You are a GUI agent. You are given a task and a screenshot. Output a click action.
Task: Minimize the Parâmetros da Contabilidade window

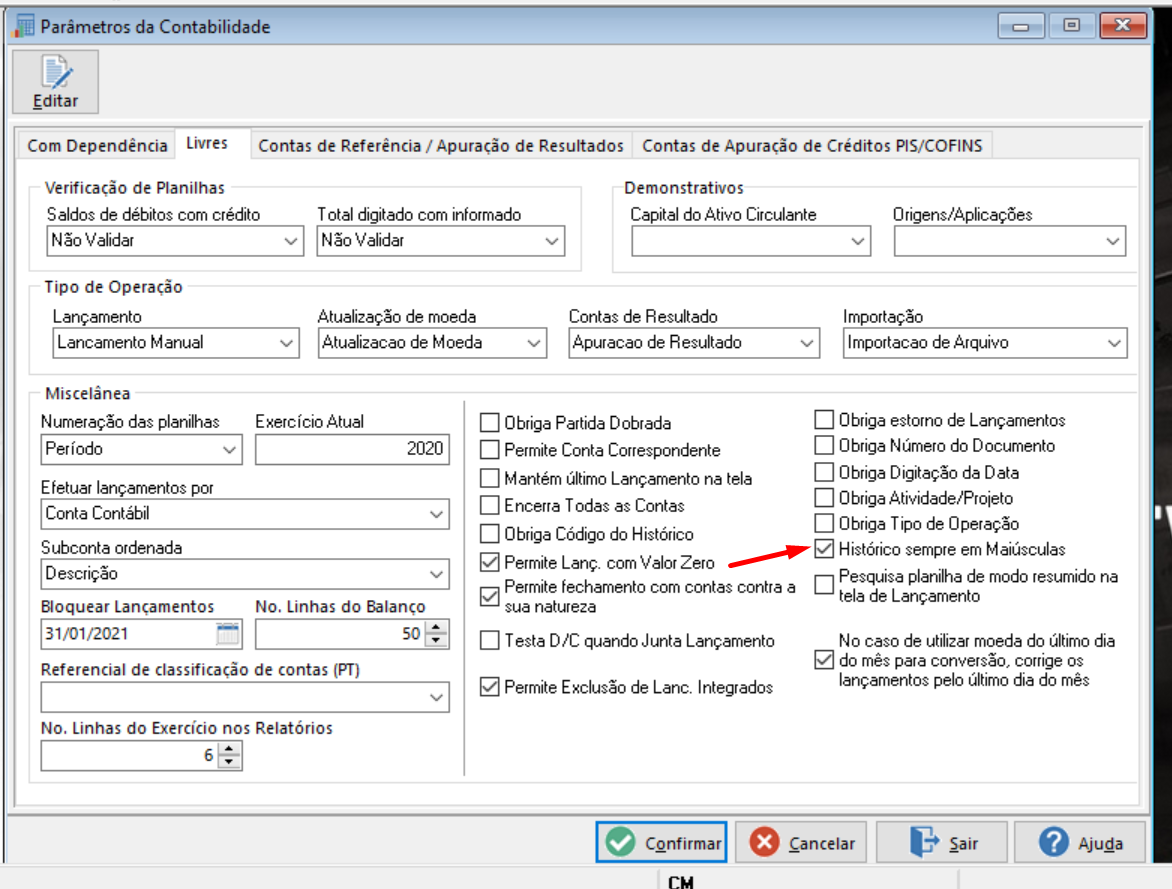point(1020,26)
